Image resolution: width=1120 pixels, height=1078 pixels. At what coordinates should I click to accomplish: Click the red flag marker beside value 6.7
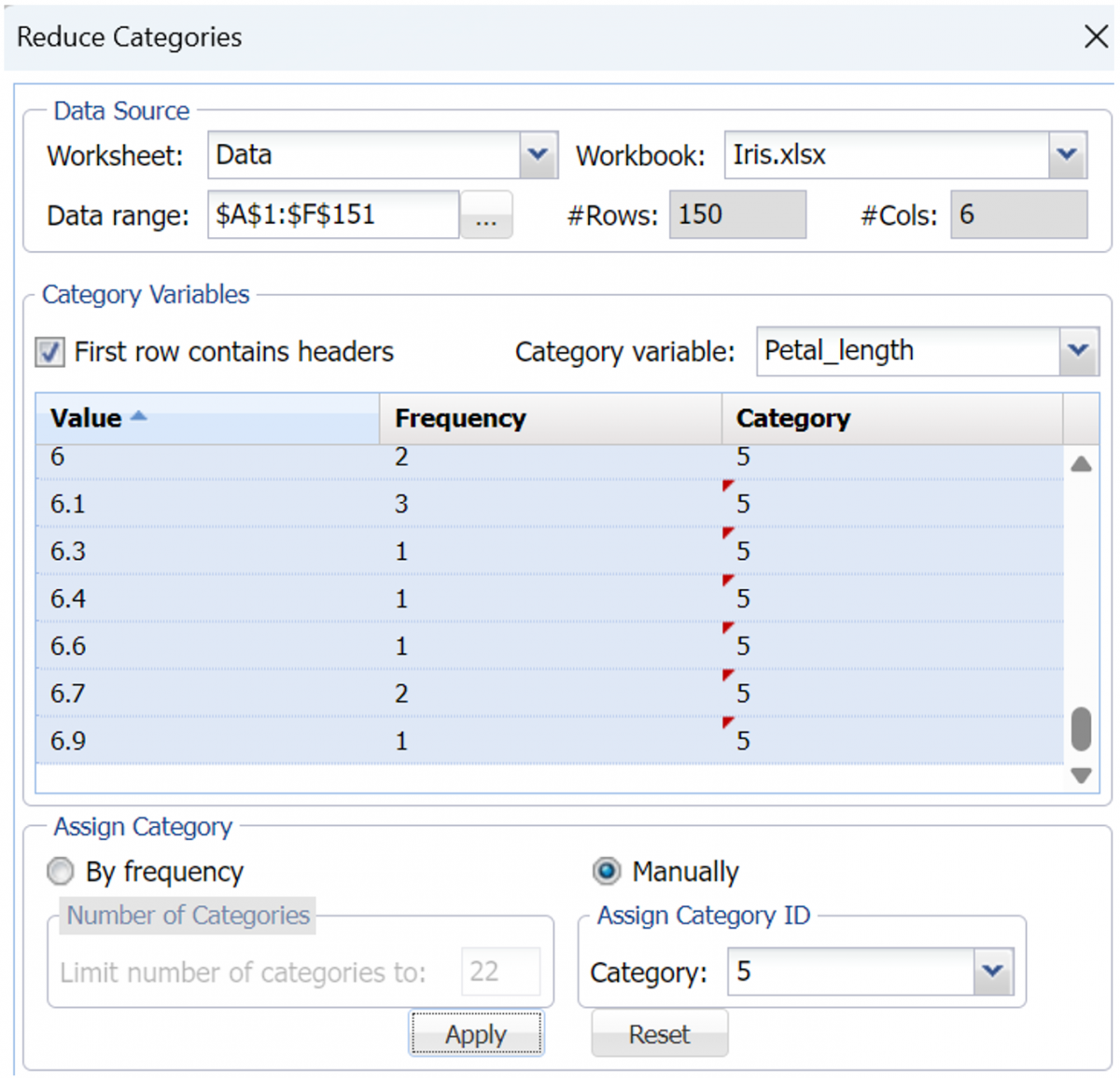click(727, 675)
